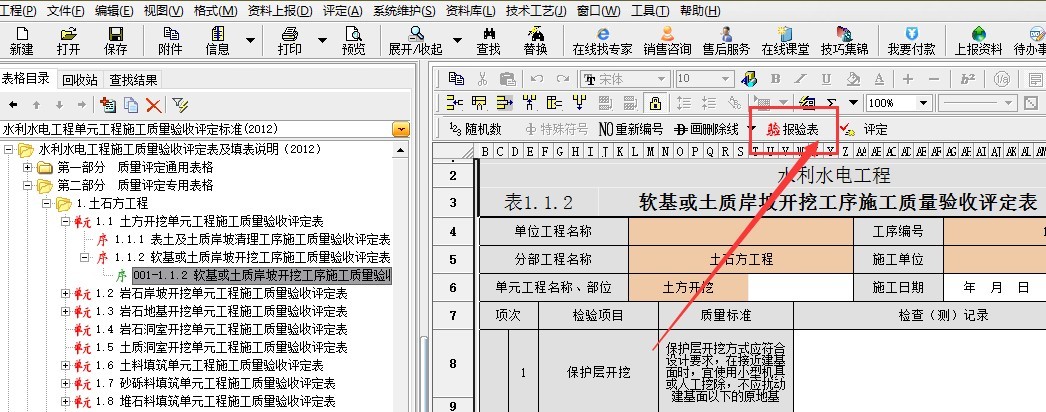Click the 画删除线 strikethrough button
This screenshot has height=412, width=1046.
pos(706,129)
